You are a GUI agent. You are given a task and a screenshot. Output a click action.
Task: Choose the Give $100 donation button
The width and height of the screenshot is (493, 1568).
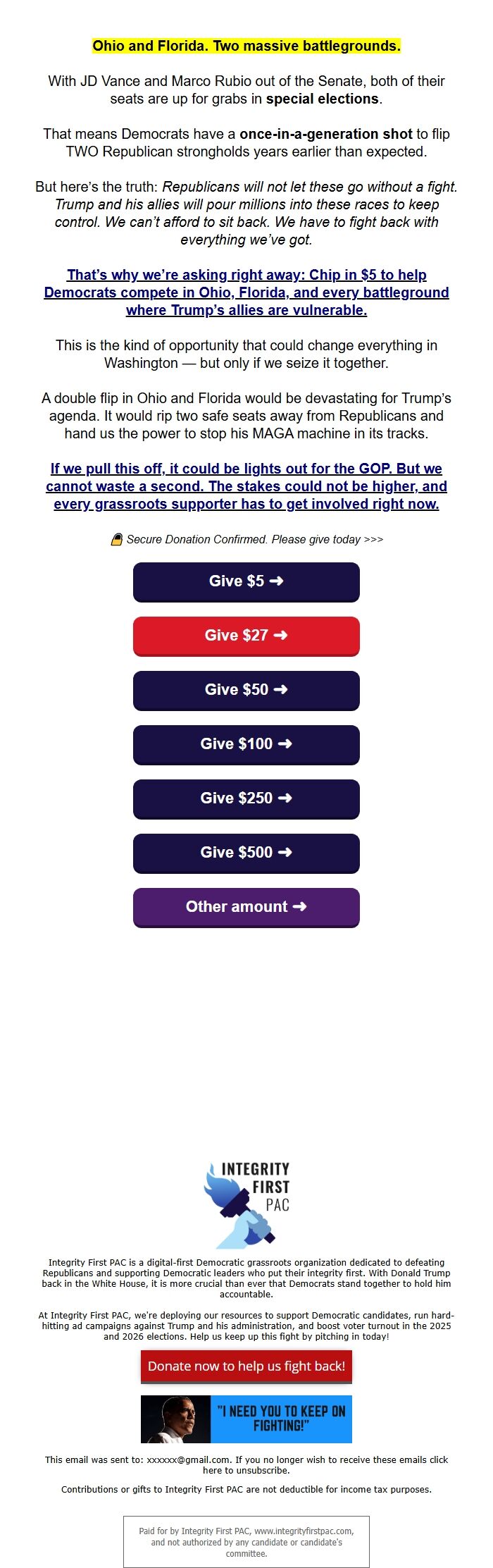pos(246,744)
